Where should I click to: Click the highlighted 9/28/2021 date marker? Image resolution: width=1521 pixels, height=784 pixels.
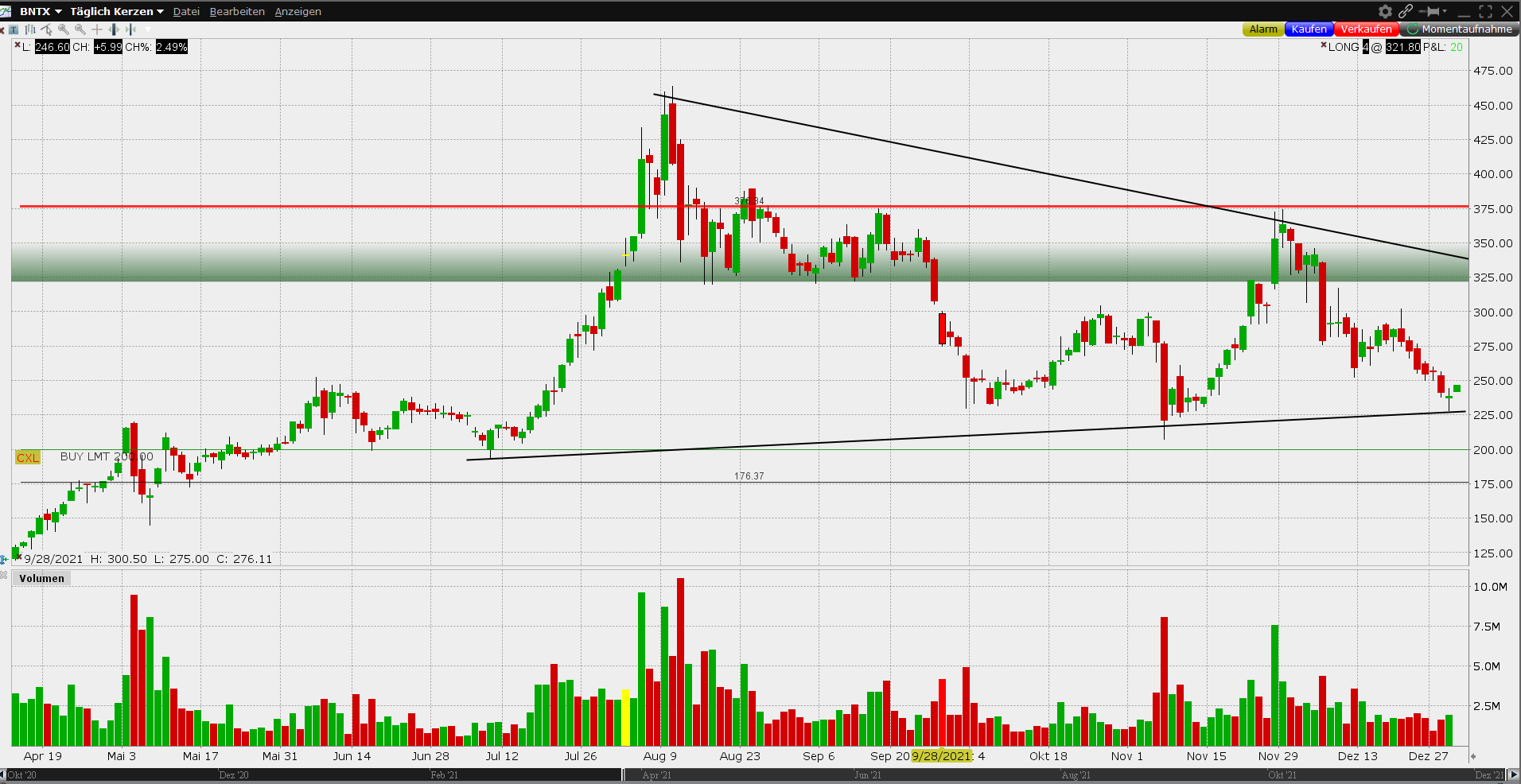tap(942, 756)
